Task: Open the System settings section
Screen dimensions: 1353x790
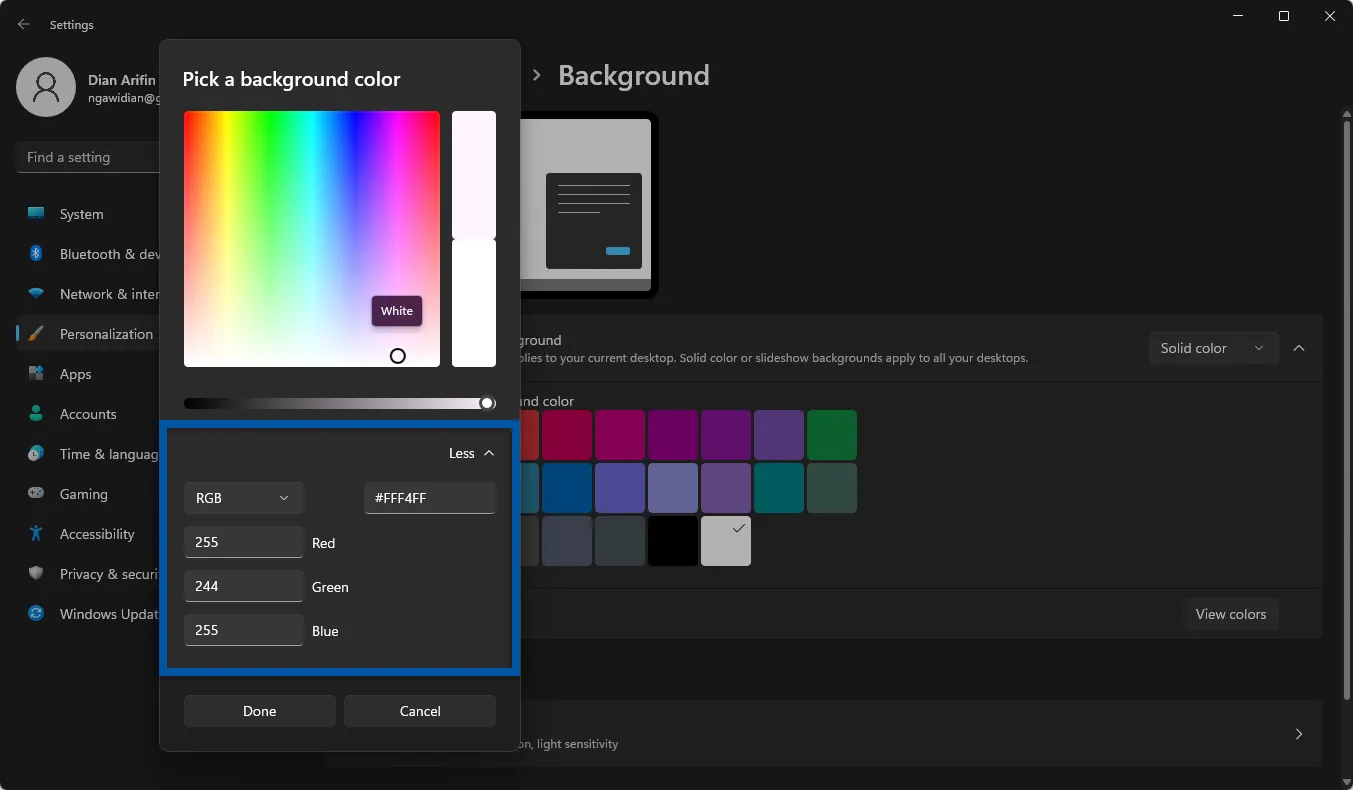Action: pyautogui.click(x=80, y=214)
